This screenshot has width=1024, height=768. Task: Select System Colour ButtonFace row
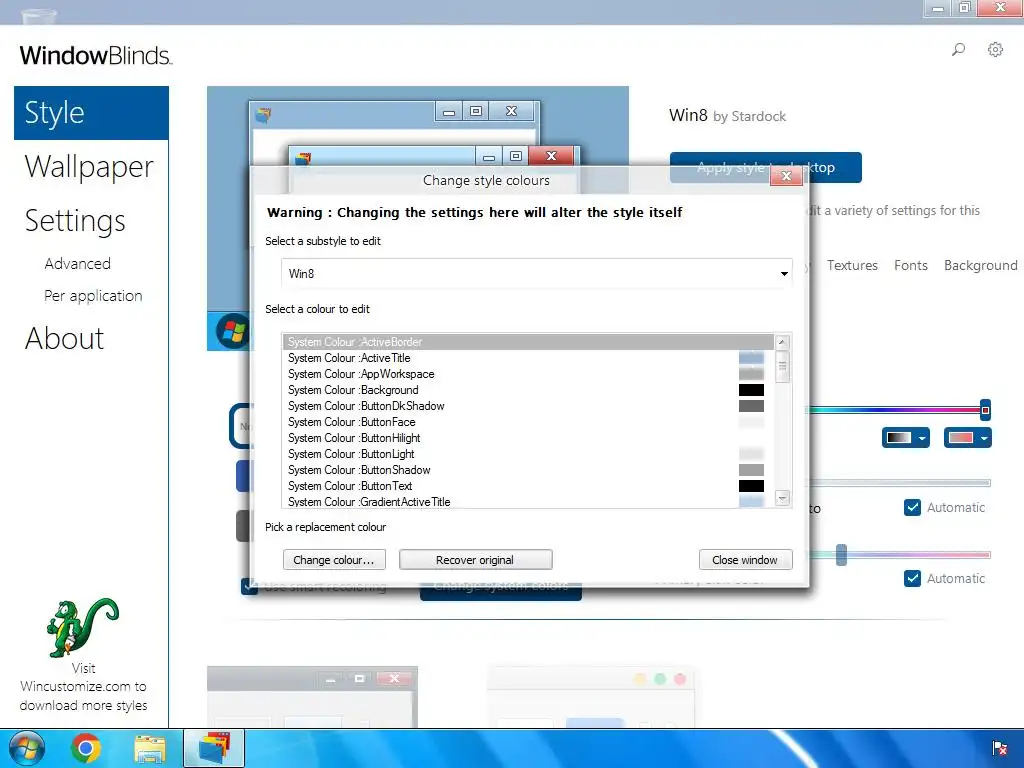pyautogui.click(x=528, y=422)
